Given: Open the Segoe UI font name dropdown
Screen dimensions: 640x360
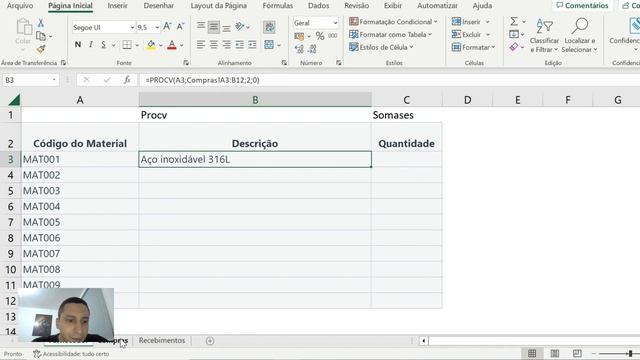Looking at the screenshot, I should [132, 27].
